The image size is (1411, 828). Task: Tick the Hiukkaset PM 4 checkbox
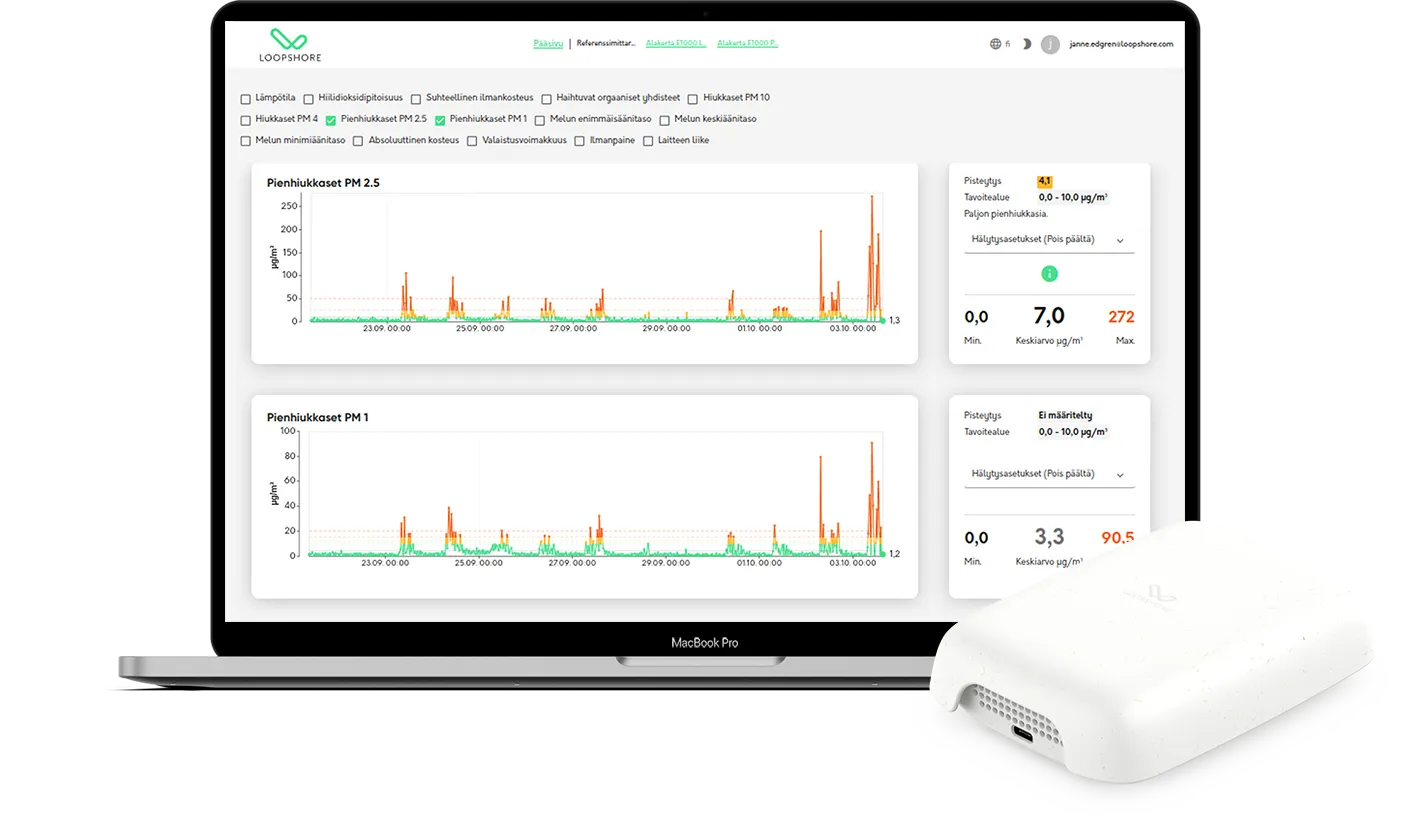tap(246, 120)
